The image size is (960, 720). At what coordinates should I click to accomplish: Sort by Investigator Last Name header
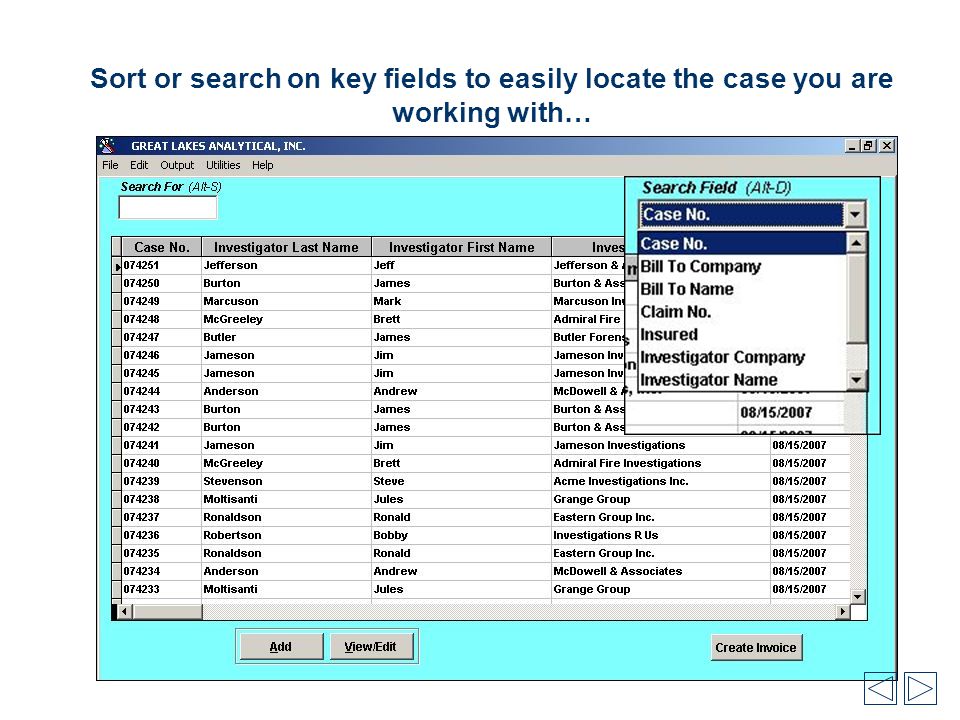(286, 247)
